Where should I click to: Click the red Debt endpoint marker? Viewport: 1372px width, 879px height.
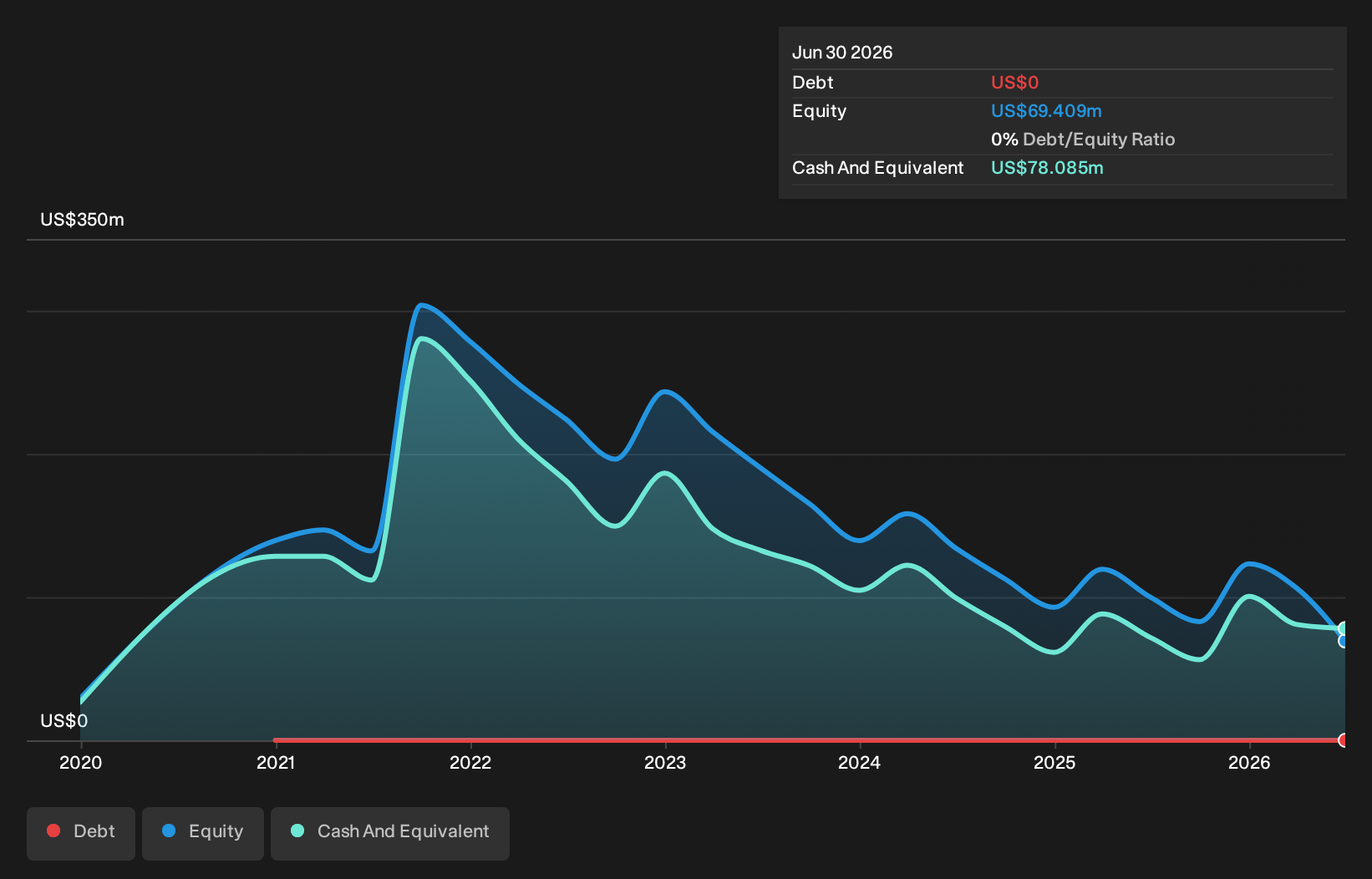[x=1344, y=740]
